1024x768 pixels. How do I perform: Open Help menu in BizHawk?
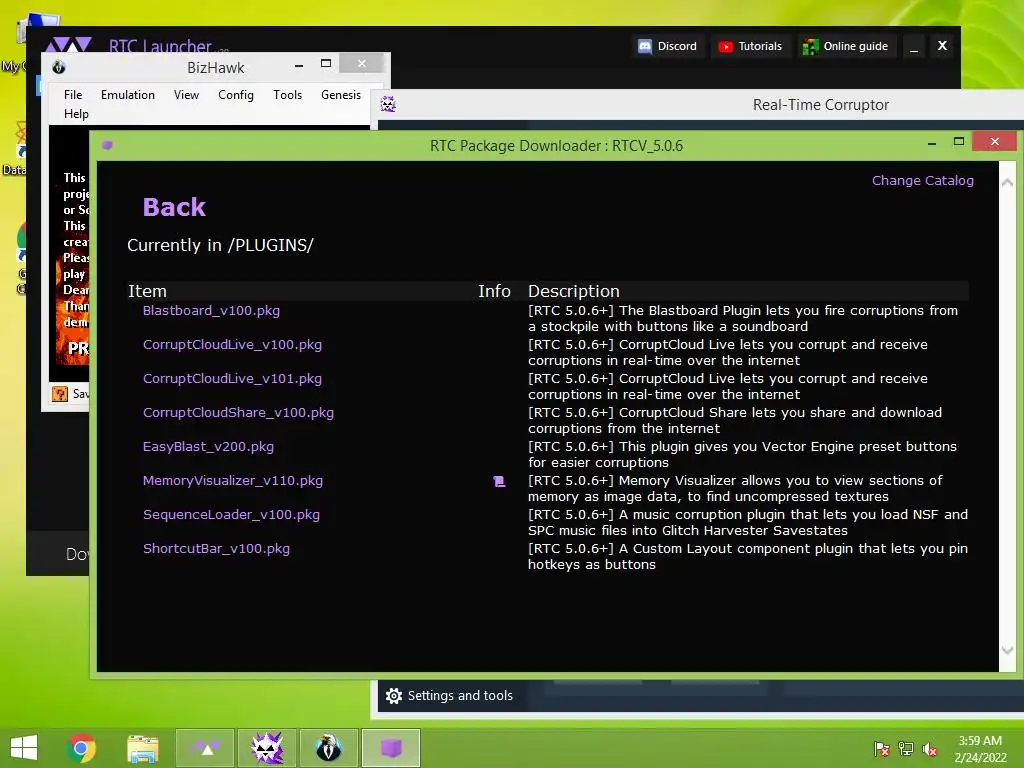pyautogui.click(x=76, y=114)
